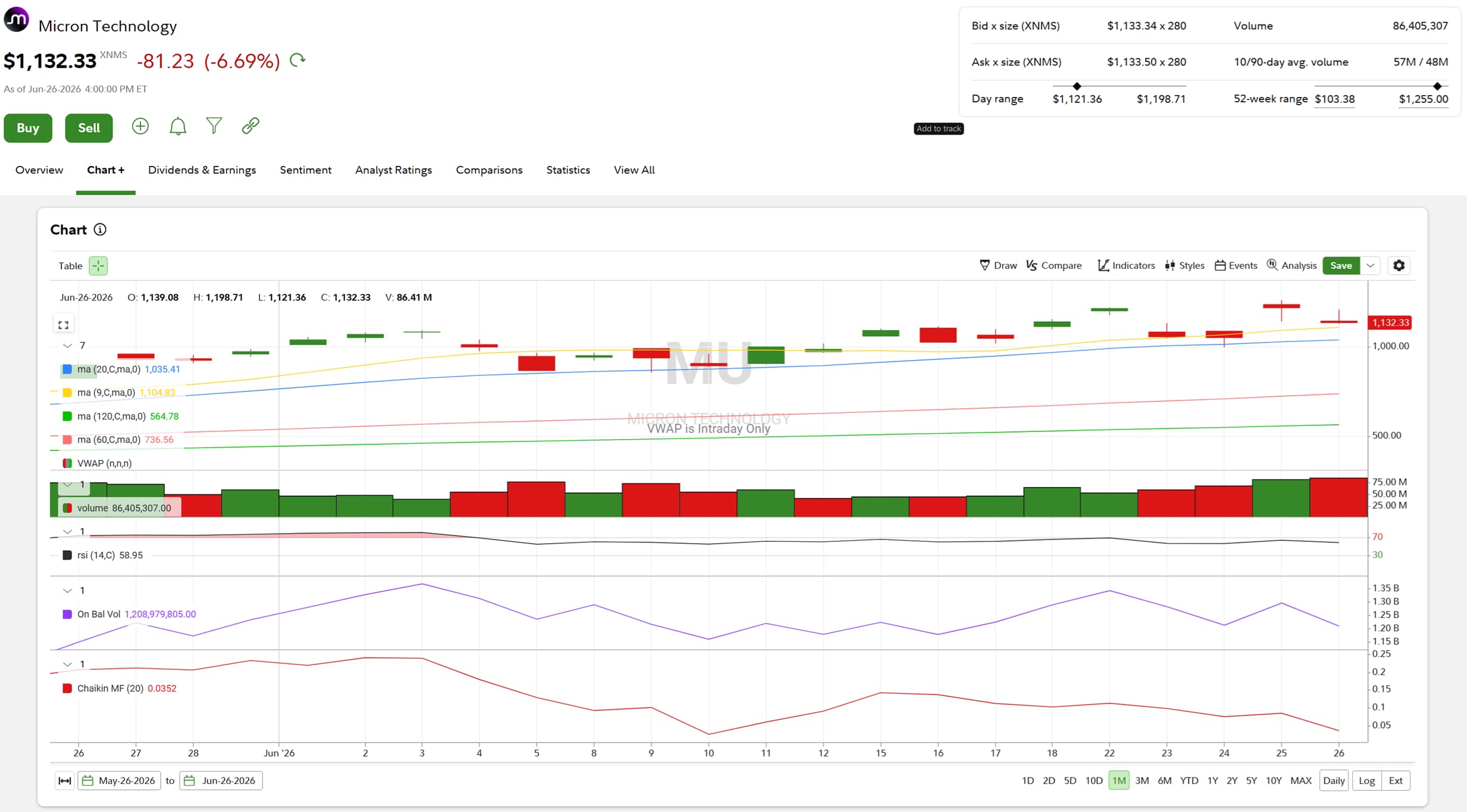Open the Compare symbols tool
Viewport: 1467px width, 812px height.
coord(1054,265)
